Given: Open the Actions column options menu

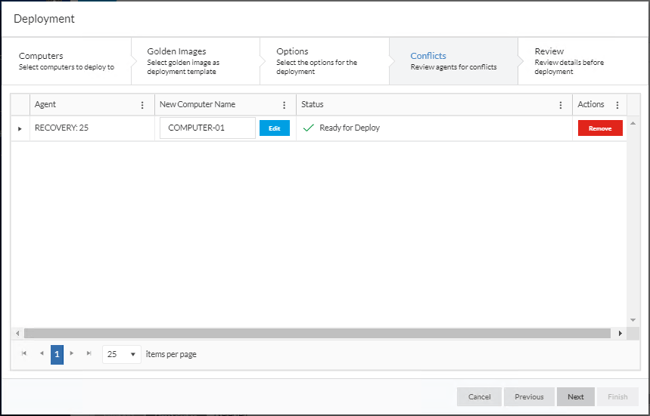Looking at the screenshot, I should coord(617,105).
